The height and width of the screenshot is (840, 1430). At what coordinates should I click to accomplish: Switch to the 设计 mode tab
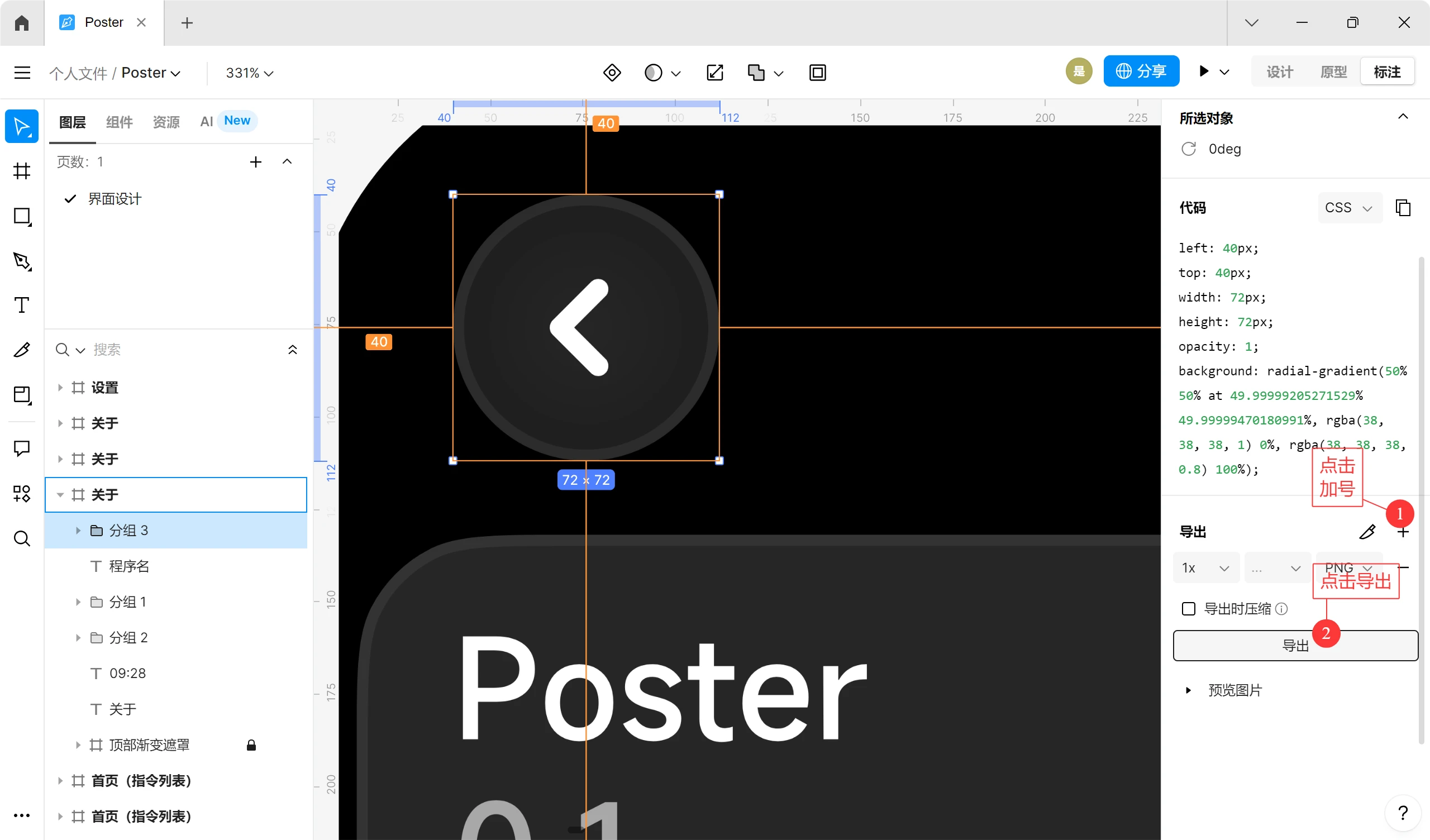[1280, 72]
